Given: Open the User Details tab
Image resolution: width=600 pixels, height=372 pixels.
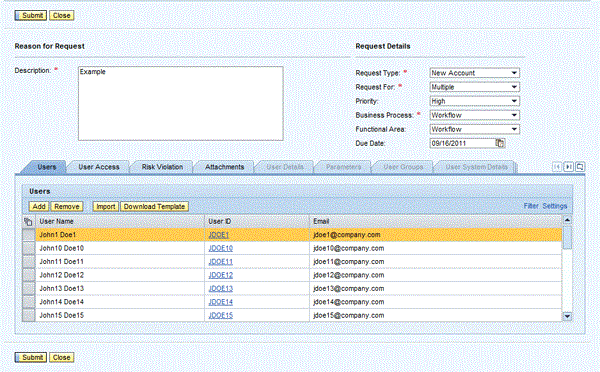Looking at the screenshot, I should (285, 167).
